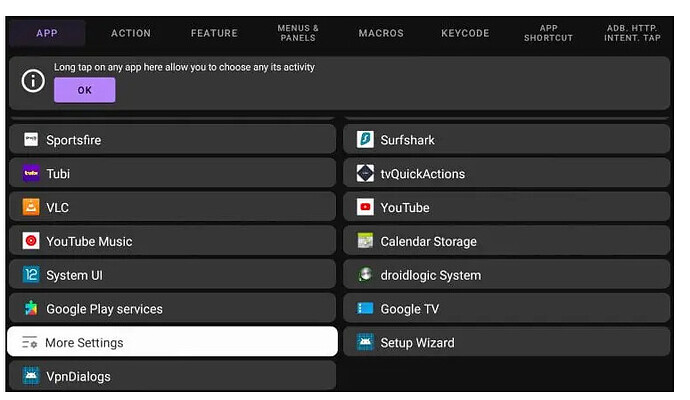The width and height of the screenshot is (690, 400).
Task: Click the 'Long tap on any app' hint text
Action: [x=184, y=67]
